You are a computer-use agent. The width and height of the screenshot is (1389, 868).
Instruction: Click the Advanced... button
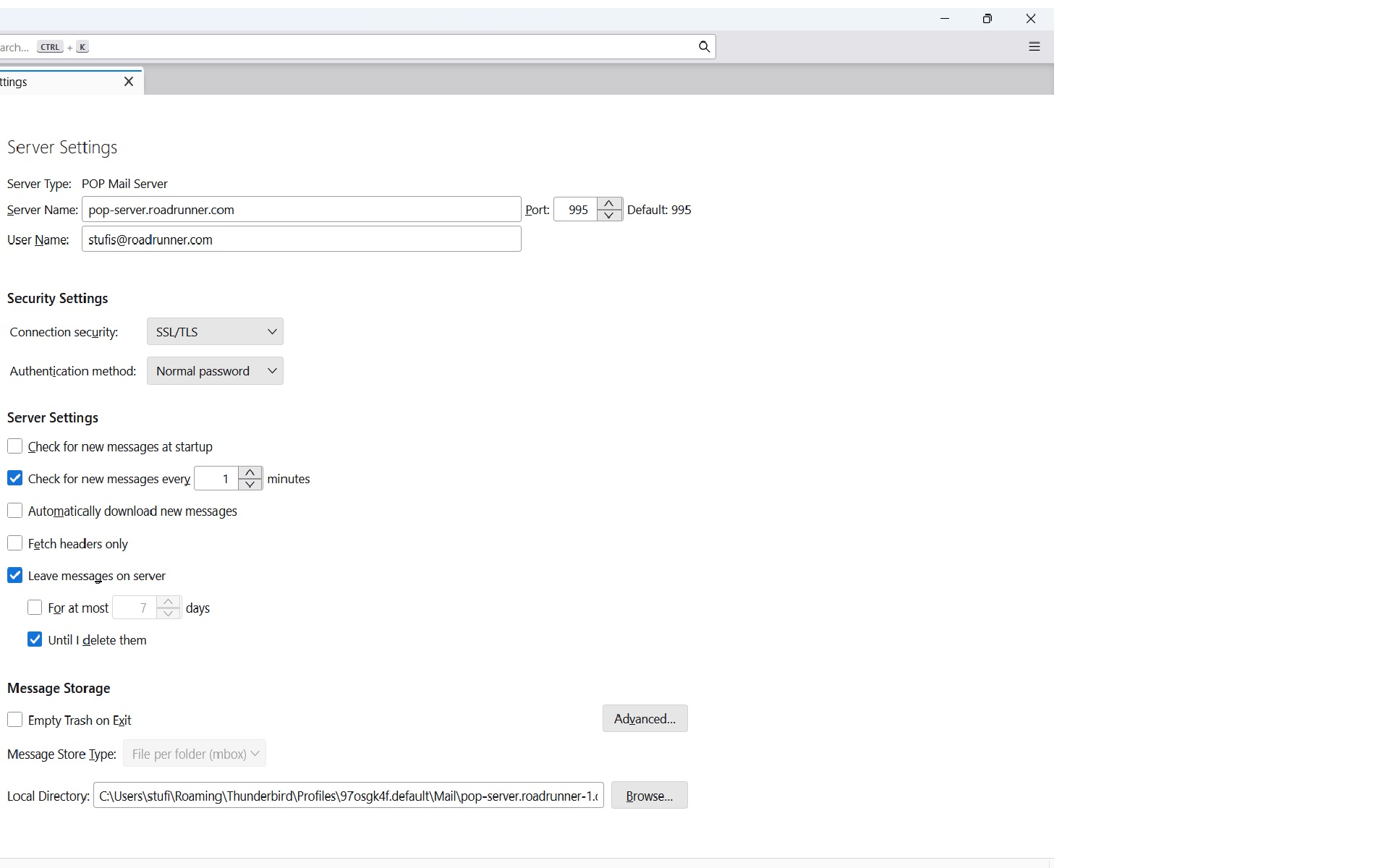[645, 719]
